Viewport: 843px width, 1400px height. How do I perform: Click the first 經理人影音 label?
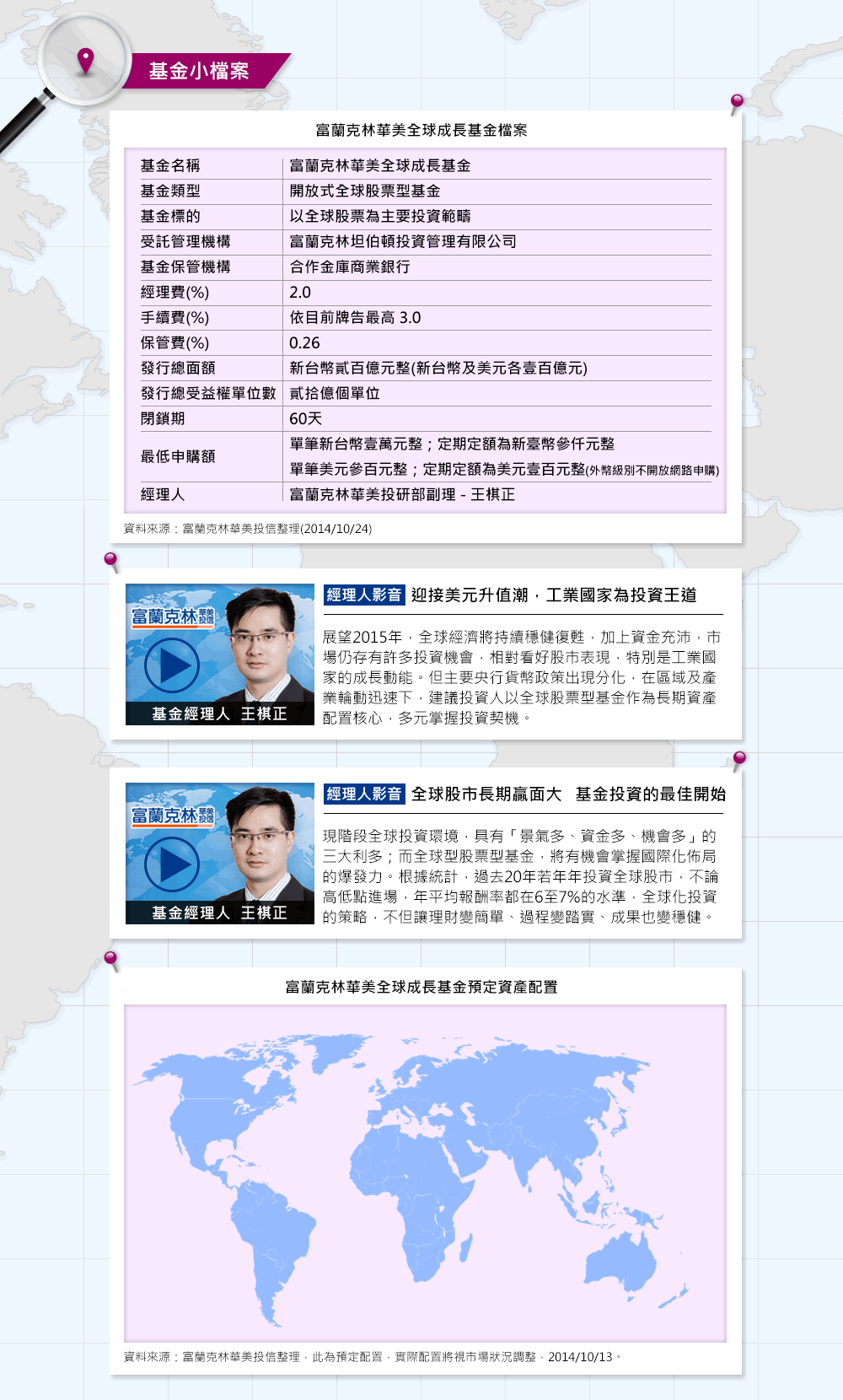pos(364,595)
